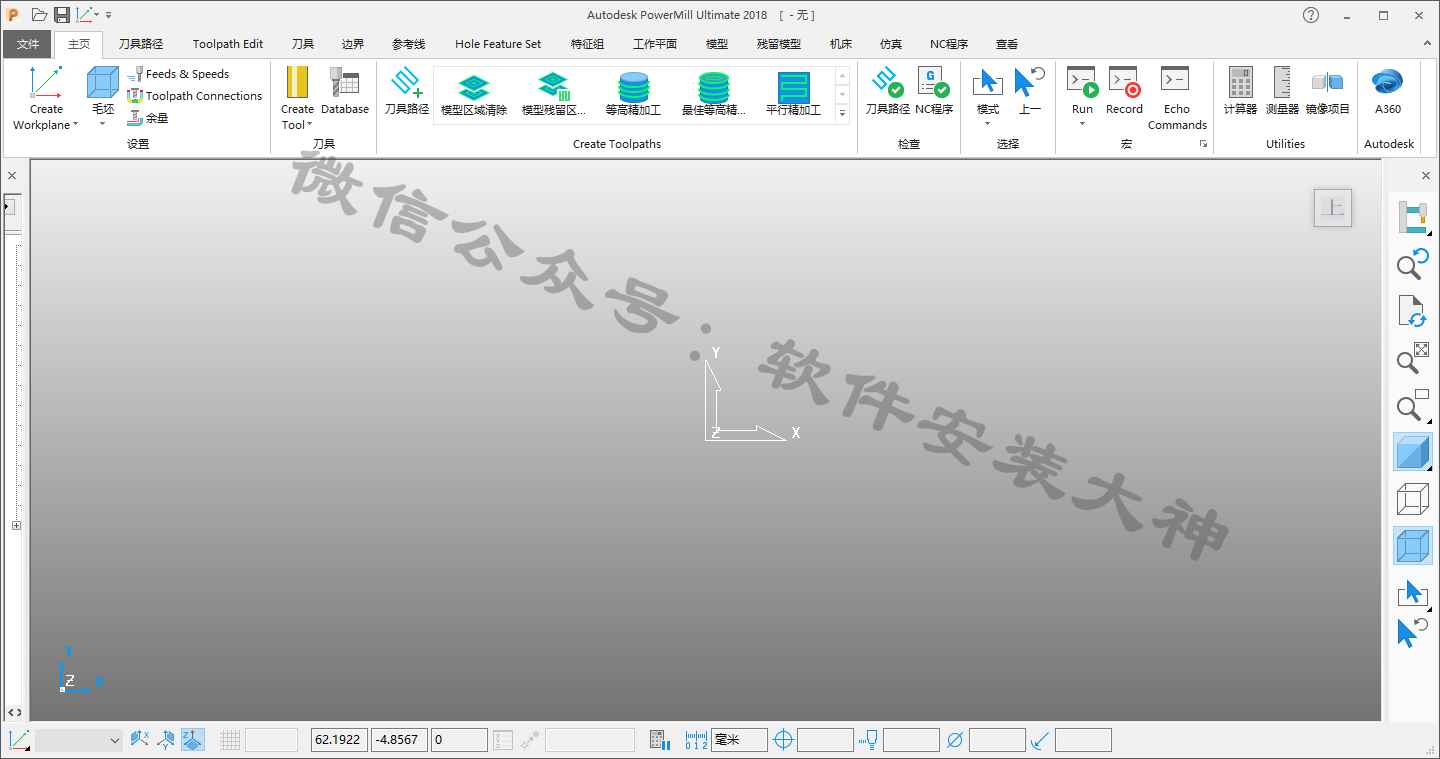Screen dimensions: 1440x759
Task: Open the tool Database
Action: pyautogui.click(x=345, y=90)
